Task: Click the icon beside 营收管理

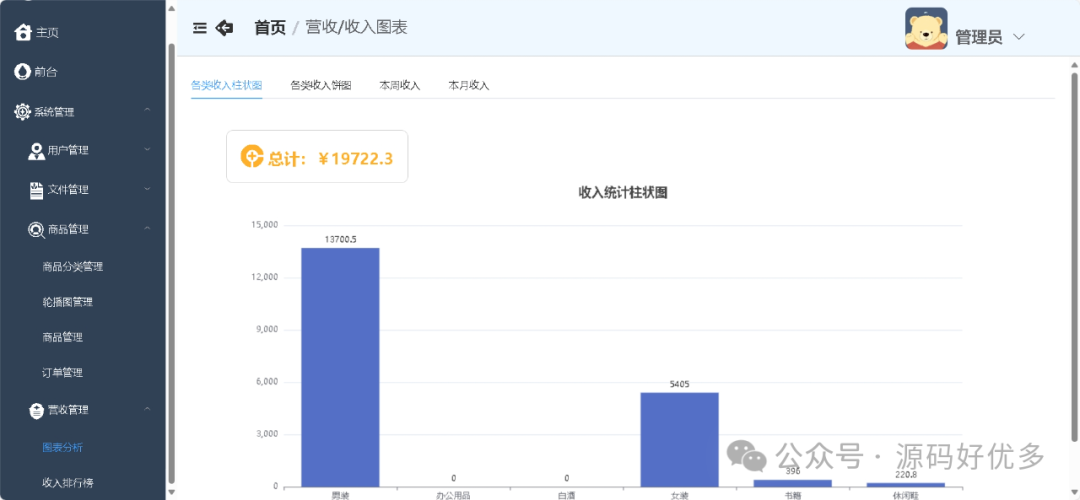Action: click(x=37, y=410)
